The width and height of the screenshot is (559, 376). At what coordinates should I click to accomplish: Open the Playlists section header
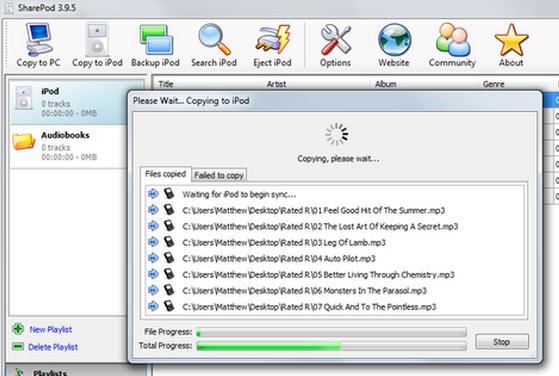coord(77,371)
